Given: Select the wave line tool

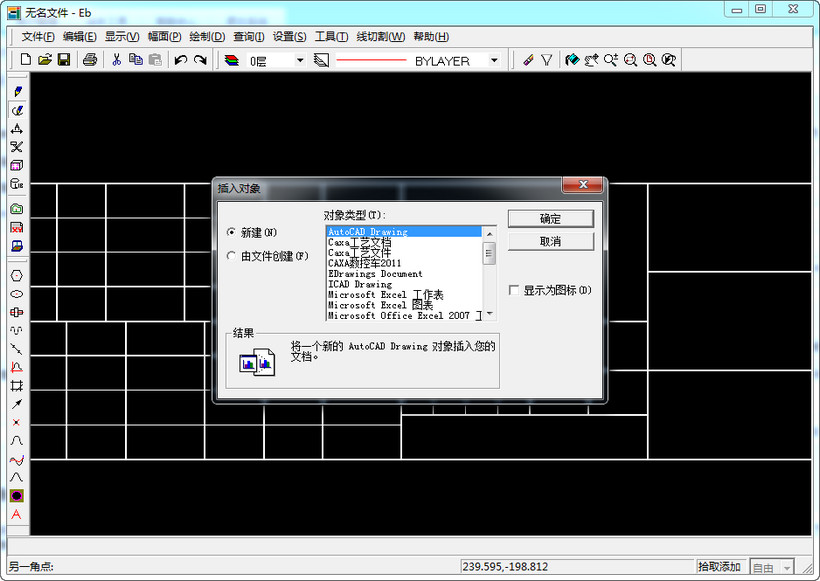Looking at the screenshot, I should pos(17,331).
